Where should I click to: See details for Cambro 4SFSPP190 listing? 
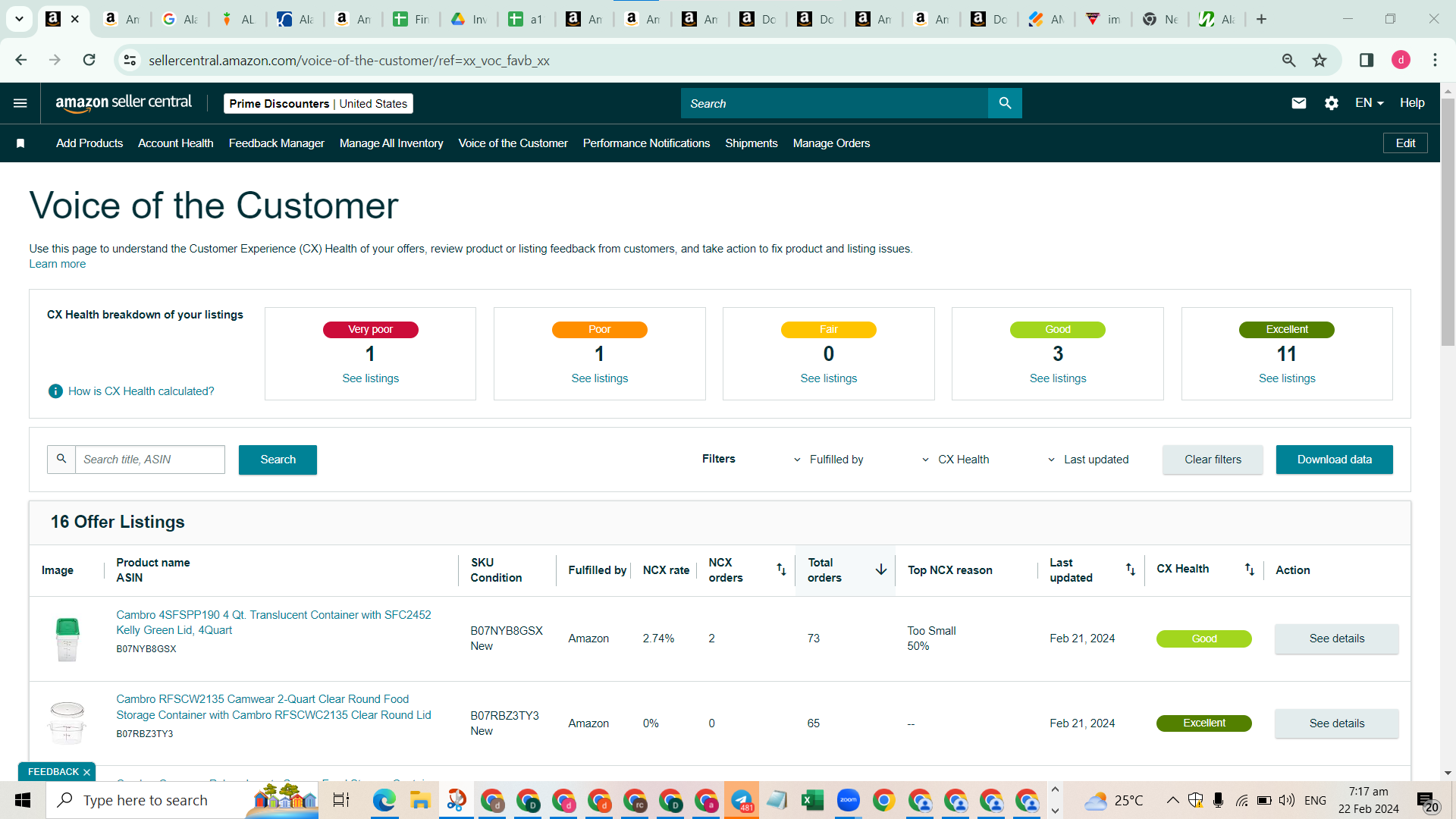(x=1337, y=639)
